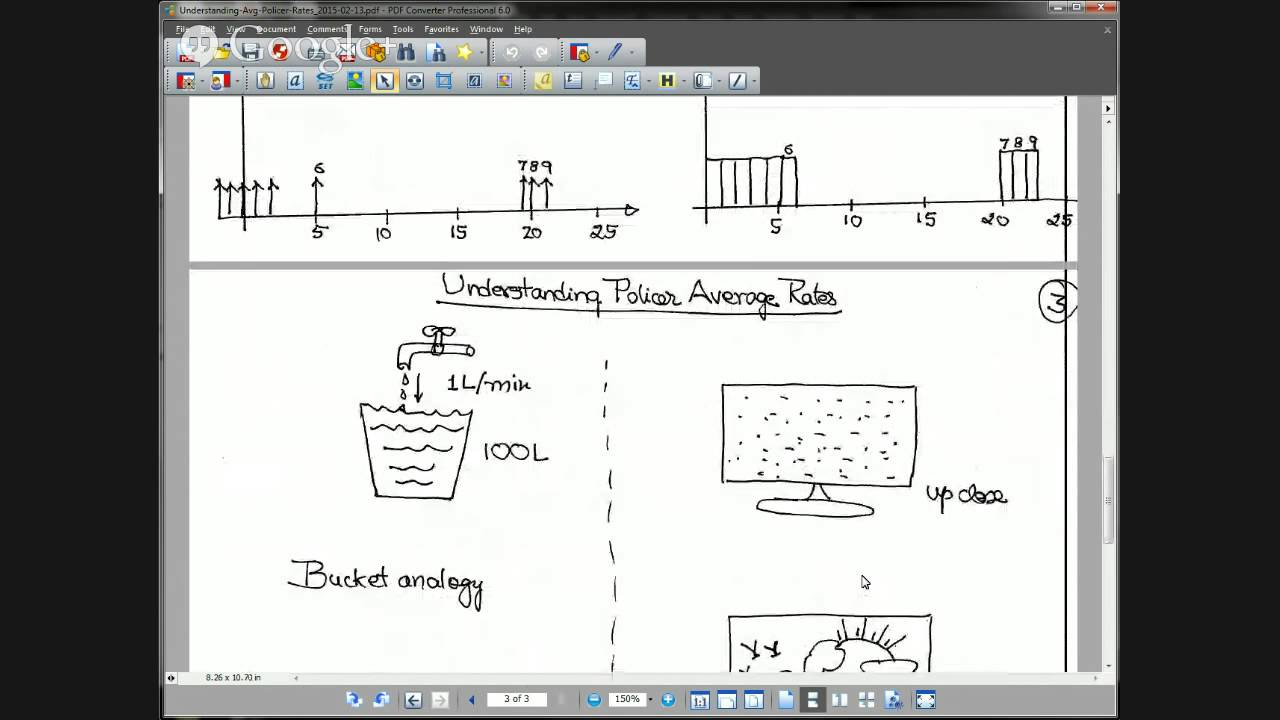Click the image tool icon

[x=355, y=81]
